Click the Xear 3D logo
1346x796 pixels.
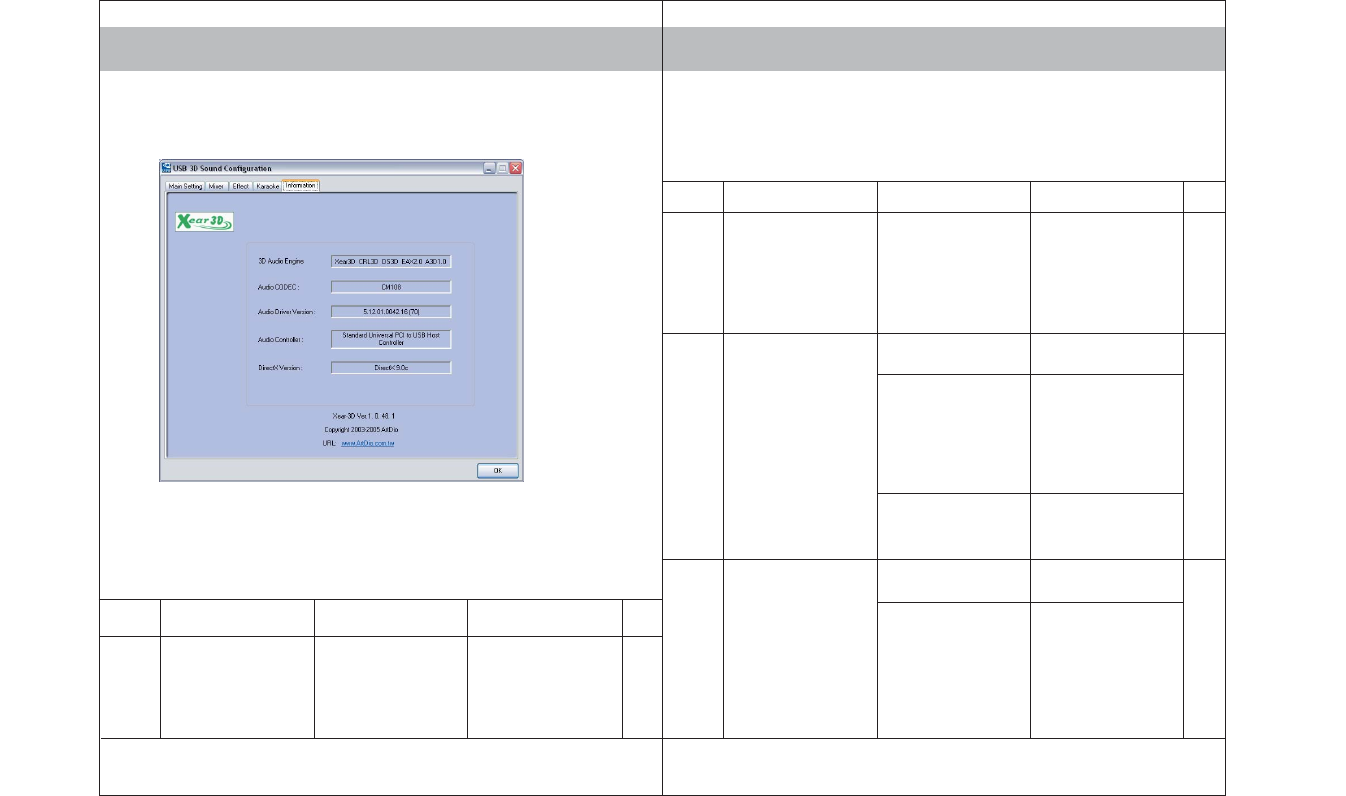(204, 220)
